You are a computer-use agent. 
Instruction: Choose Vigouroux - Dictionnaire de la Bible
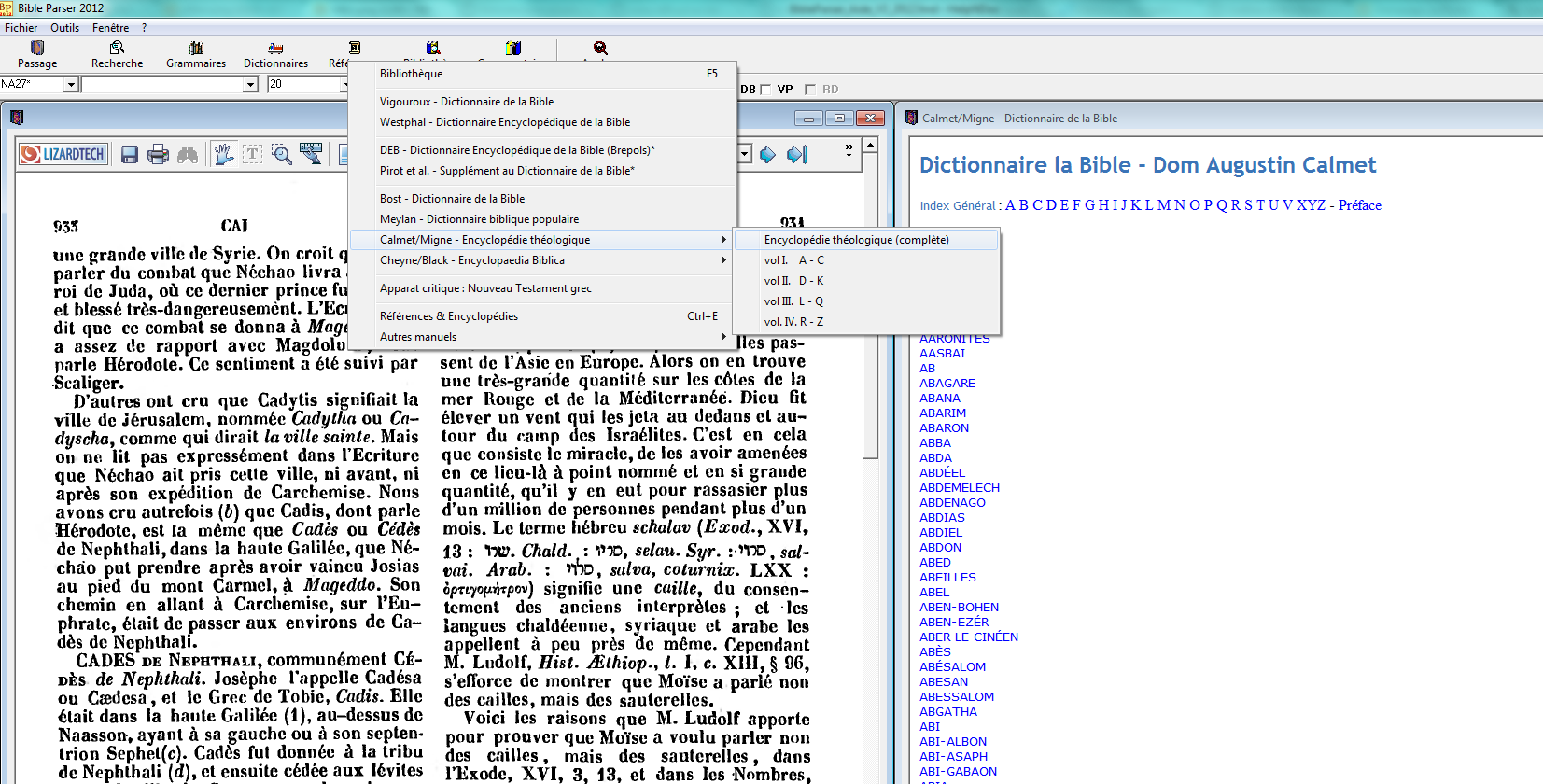coord(542,102)
